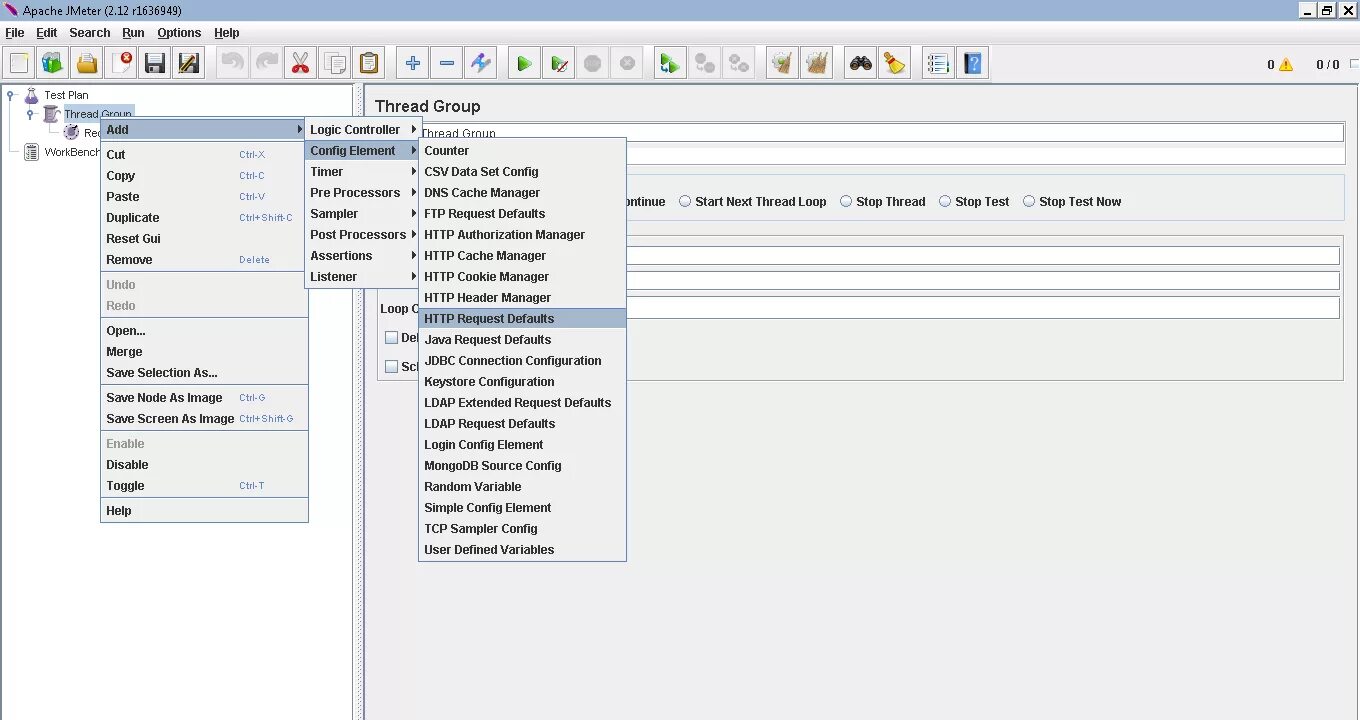
Task: Open the Timer submenu
Action: click(x=362, y=171)
